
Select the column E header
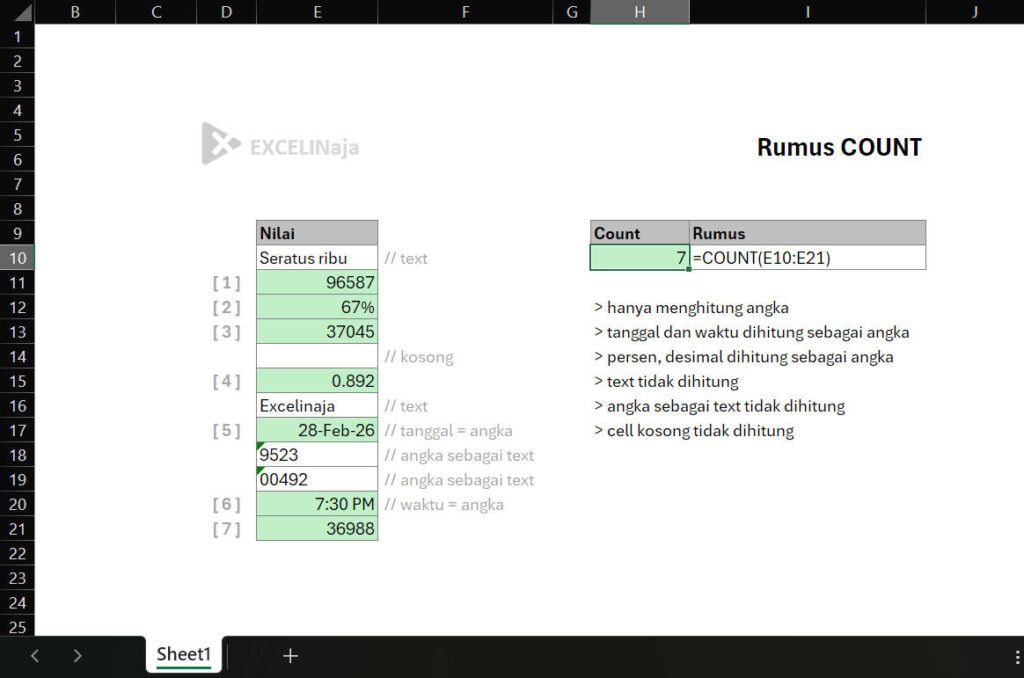(317, 11)
